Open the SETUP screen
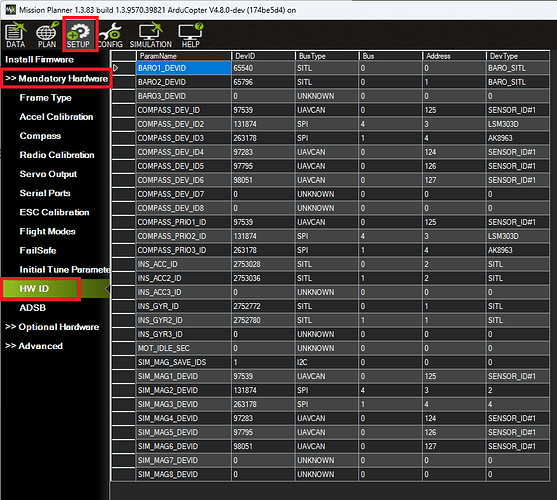The width and height of the screenshot is (557, 500). pyautogui.click(x=79, y=35)
